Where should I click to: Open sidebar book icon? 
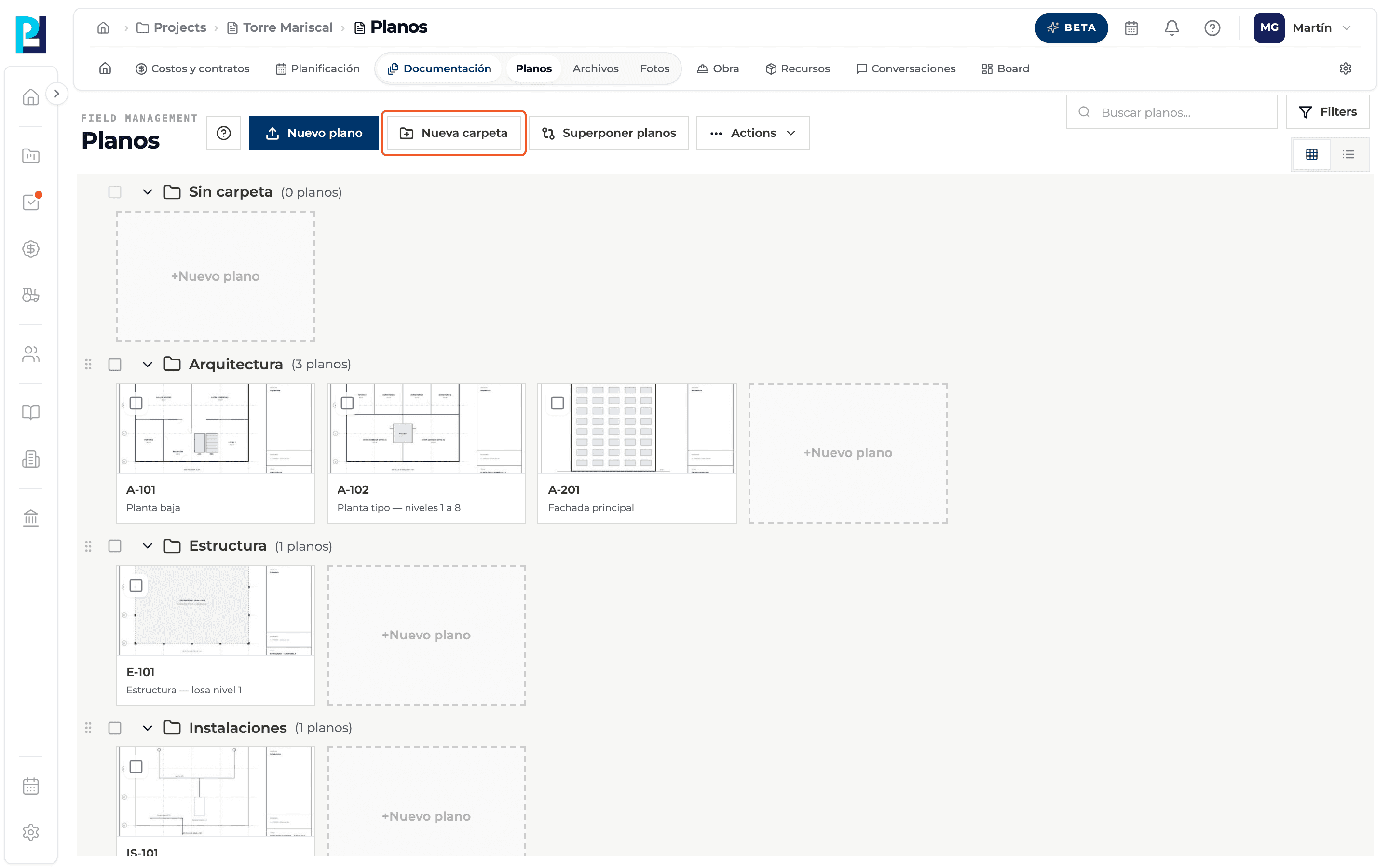click(31, 412)
